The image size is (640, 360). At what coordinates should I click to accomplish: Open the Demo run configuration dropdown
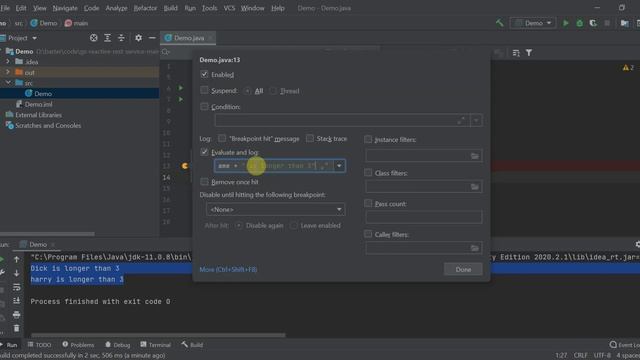[533, 23]
